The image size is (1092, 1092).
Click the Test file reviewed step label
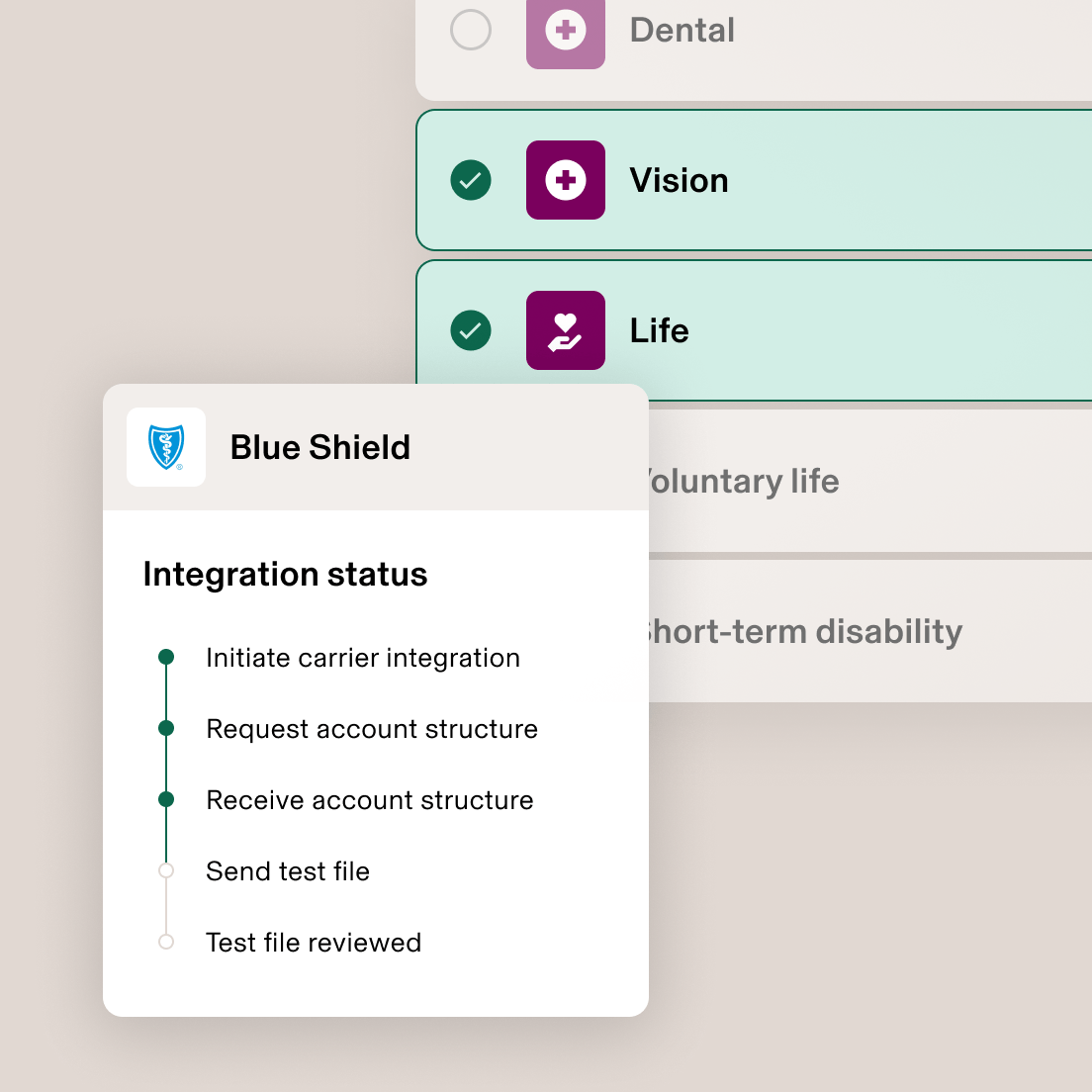313,942
